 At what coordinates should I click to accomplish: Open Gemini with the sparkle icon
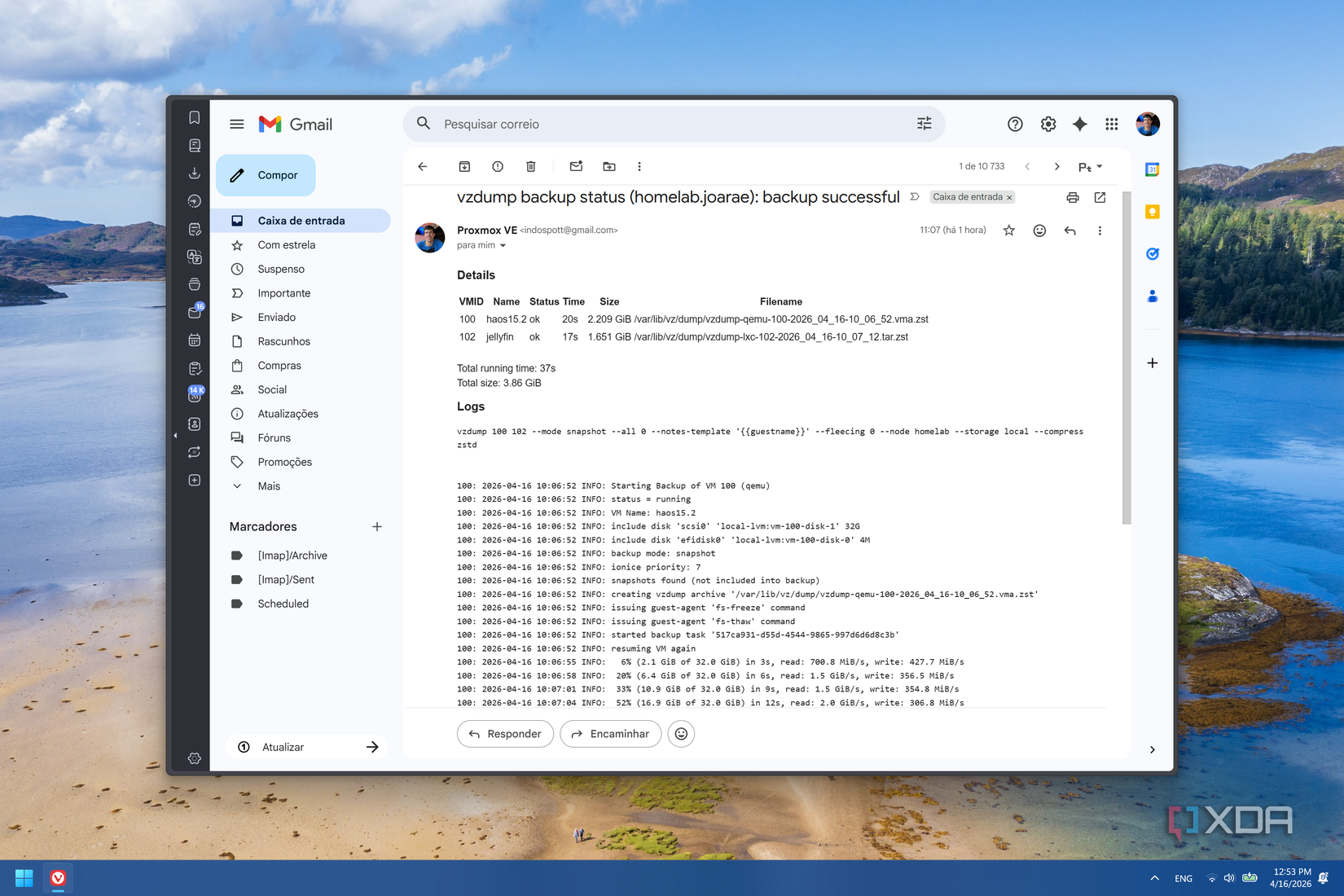[1079, 124]
